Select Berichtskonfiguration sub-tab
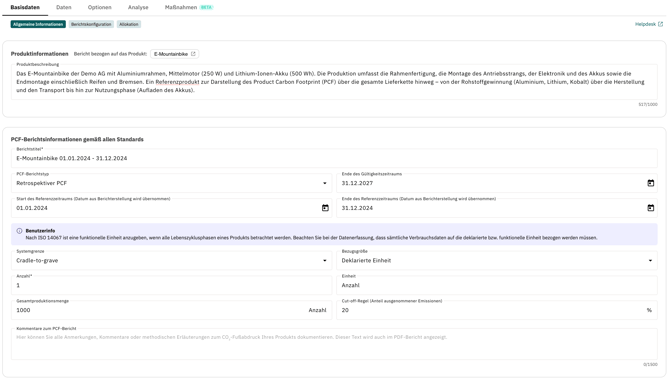This screenshot has height=382, width=670. point(91,24)
